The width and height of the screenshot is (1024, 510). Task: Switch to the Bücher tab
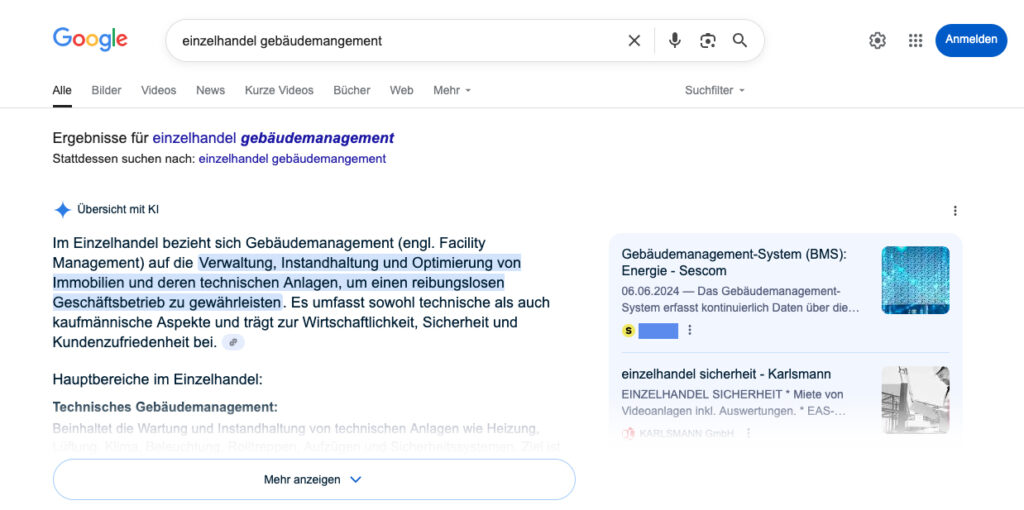351,90
